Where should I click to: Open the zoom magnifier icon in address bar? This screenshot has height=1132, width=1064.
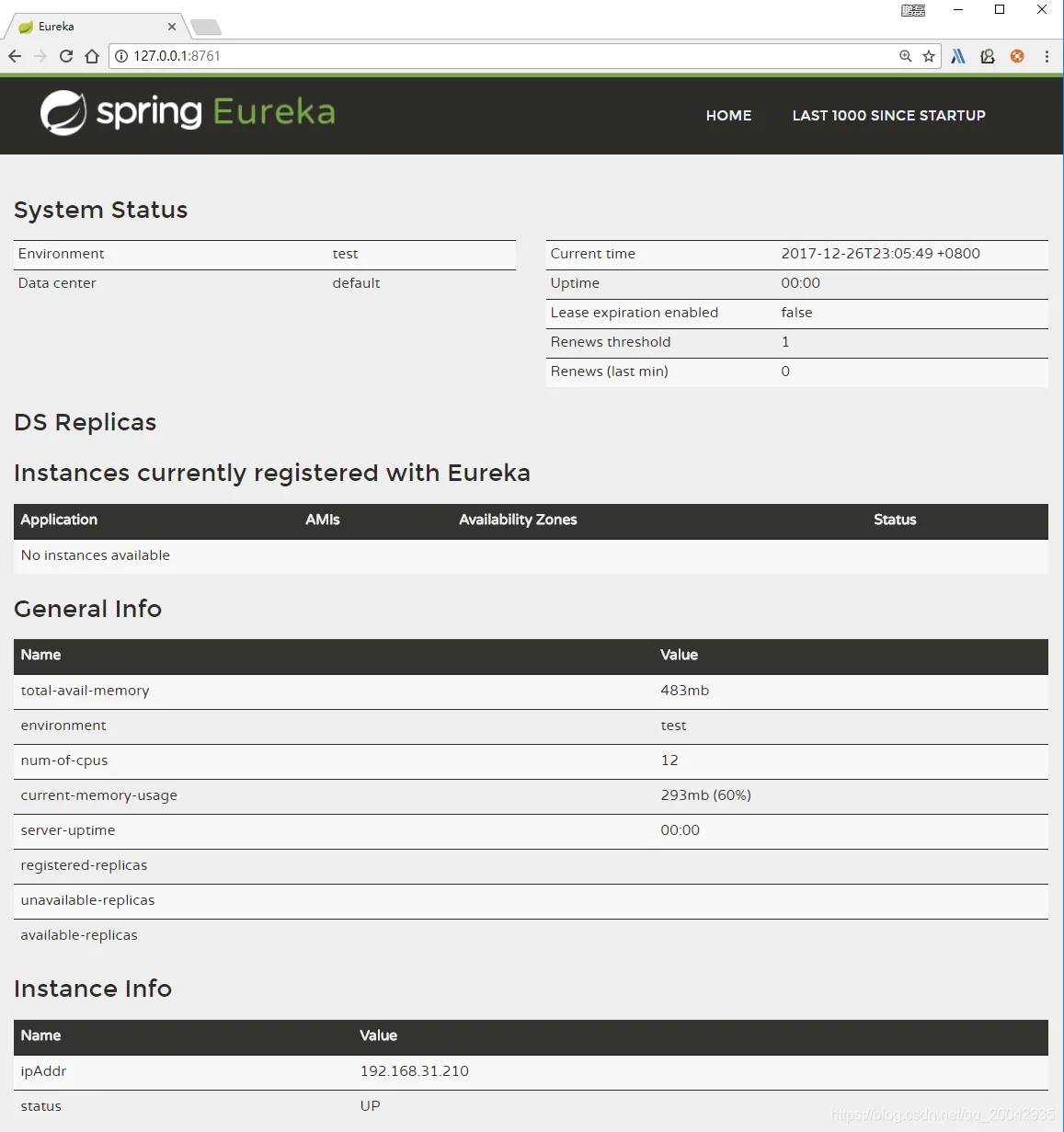906,56
